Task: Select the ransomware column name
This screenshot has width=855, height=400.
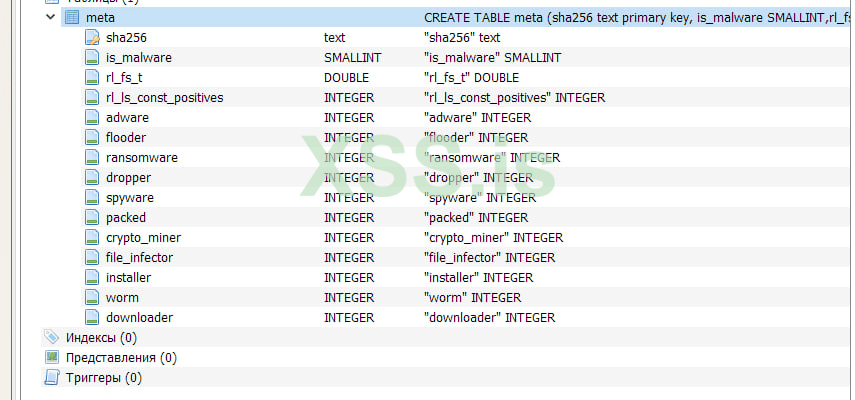Action: pos(142,158)
